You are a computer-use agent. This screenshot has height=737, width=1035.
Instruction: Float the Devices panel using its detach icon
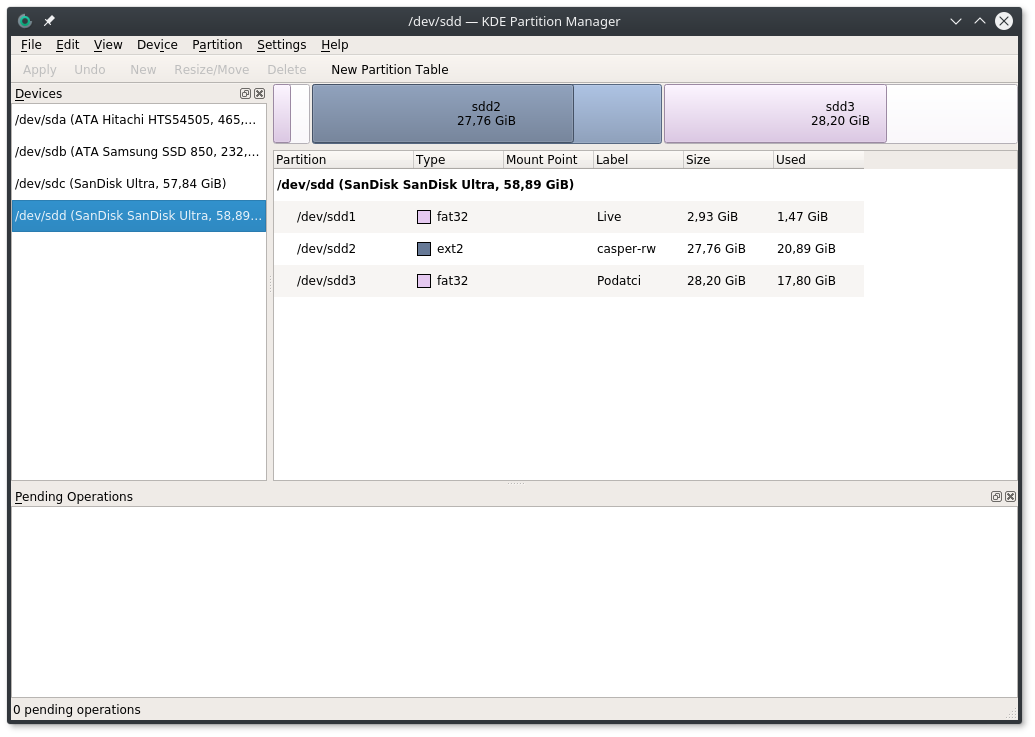pyautogui.click(x=245, y=94)
